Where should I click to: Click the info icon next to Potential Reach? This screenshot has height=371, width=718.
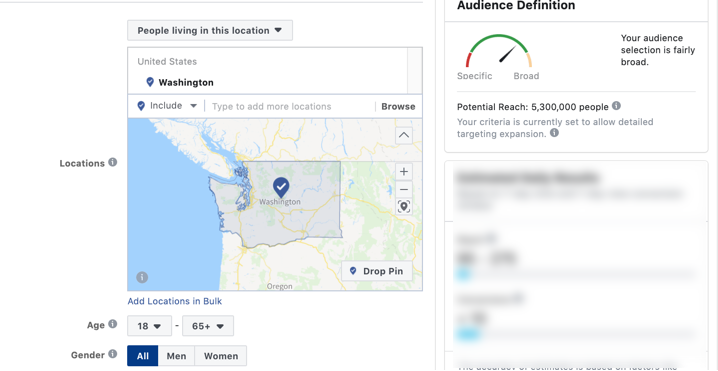[616, 106]
